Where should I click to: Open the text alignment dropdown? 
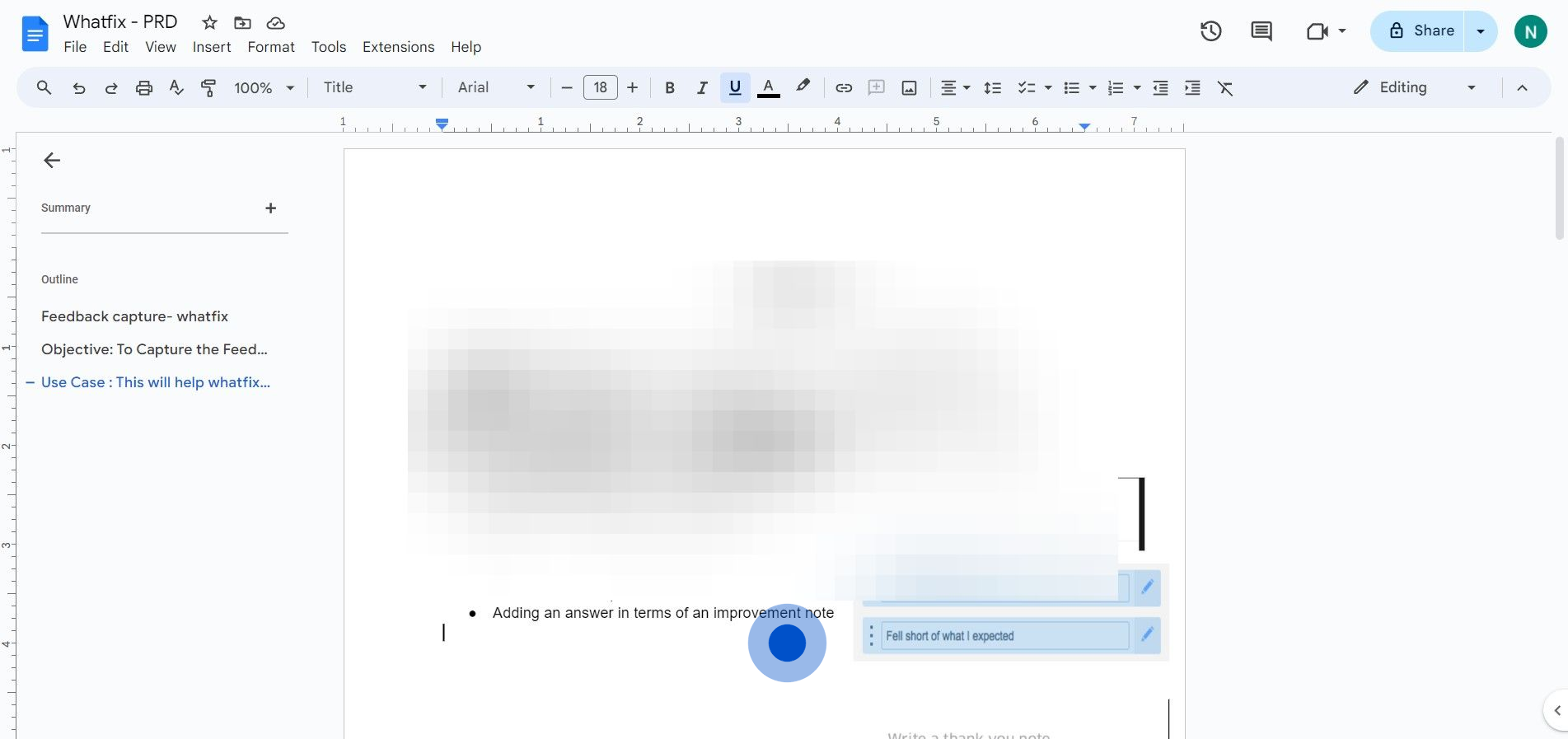(955, 87)
